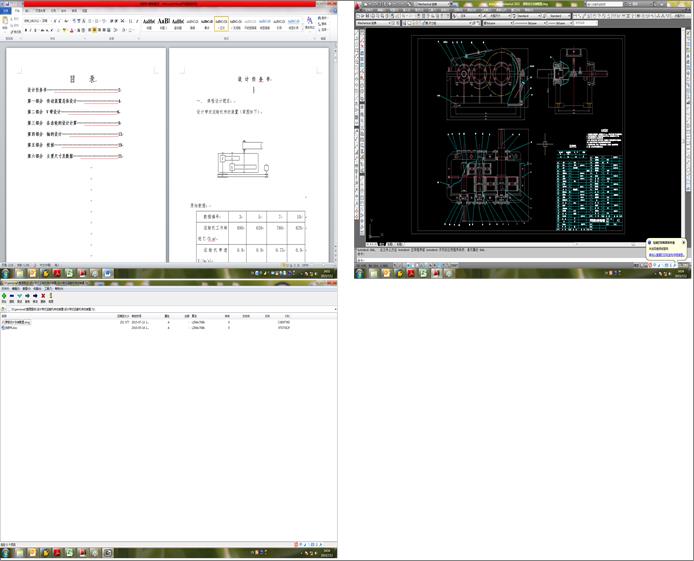Viewport: 694px width, 561px height.
Task: Click Start orb in the taskbar below AutoCAD
Action: click(x=359, y=273)
